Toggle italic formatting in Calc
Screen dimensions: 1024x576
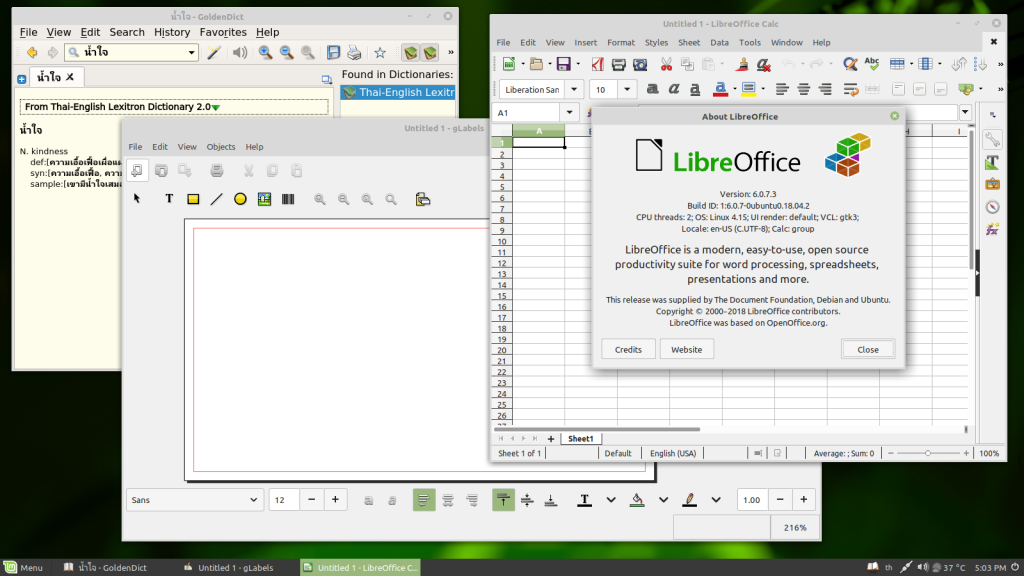pos(673,88)
